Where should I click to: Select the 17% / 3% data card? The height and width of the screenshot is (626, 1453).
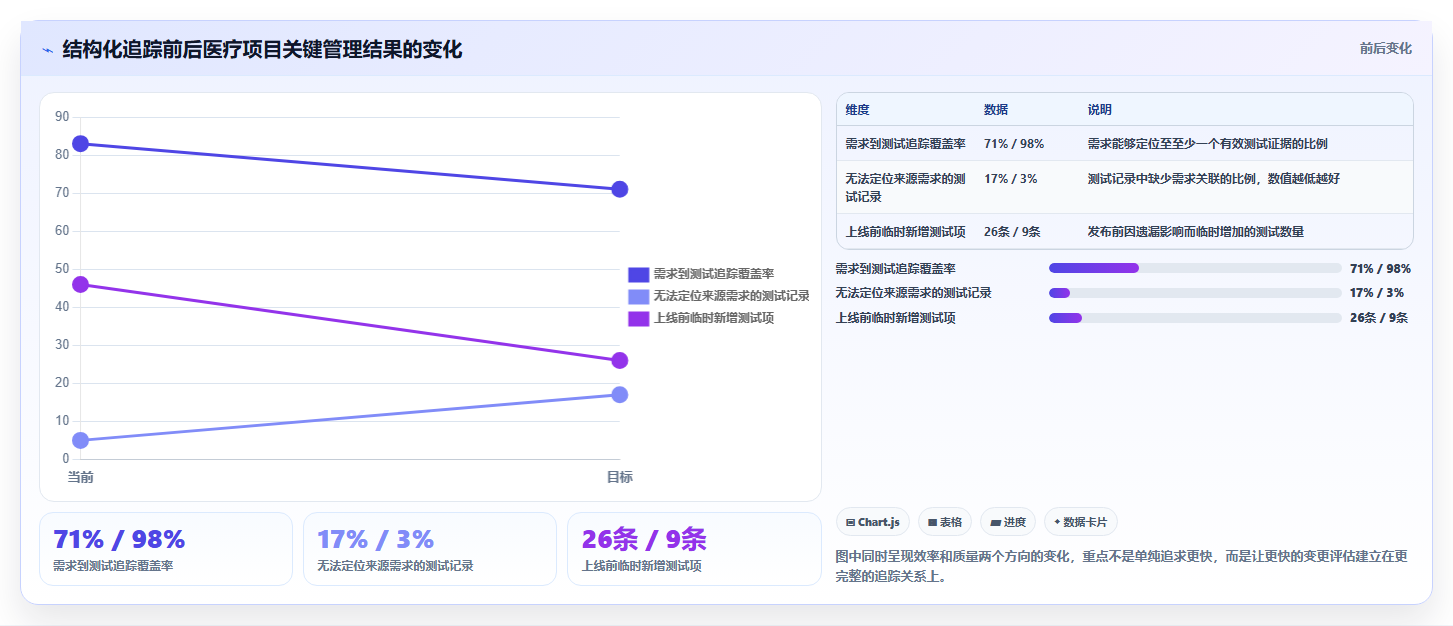(430, 549)
